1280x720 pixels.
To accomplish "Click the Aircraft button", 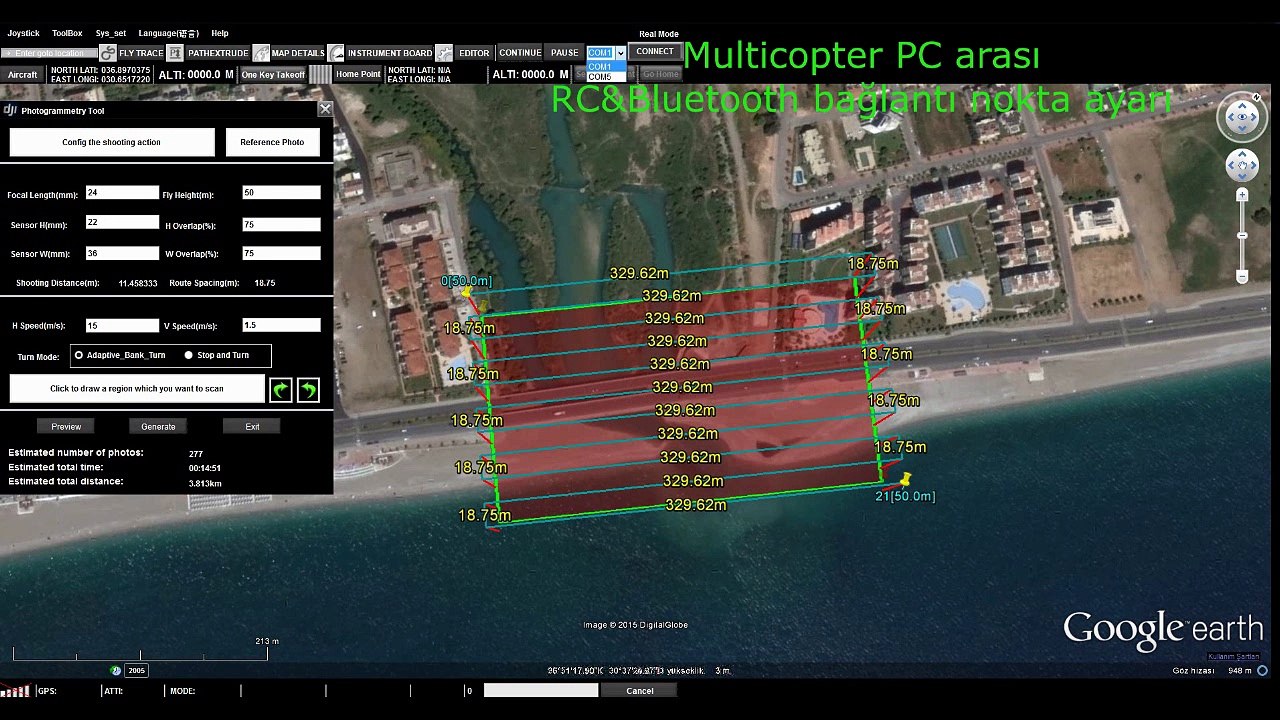I will coord(22,75).
